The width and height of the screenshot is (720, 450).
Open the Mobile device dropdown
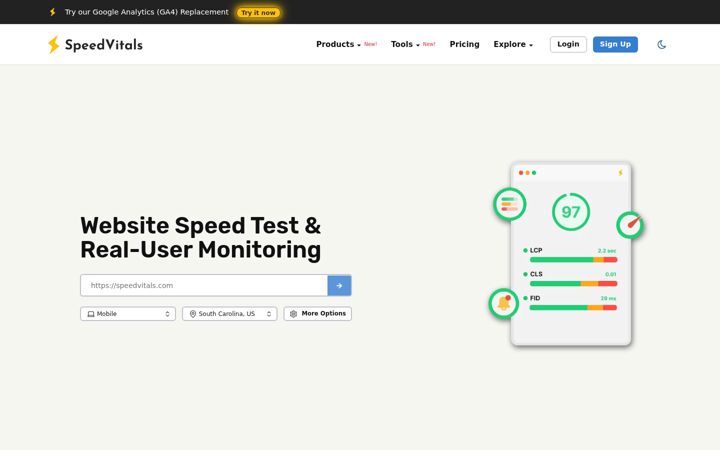tap(128, 314)
